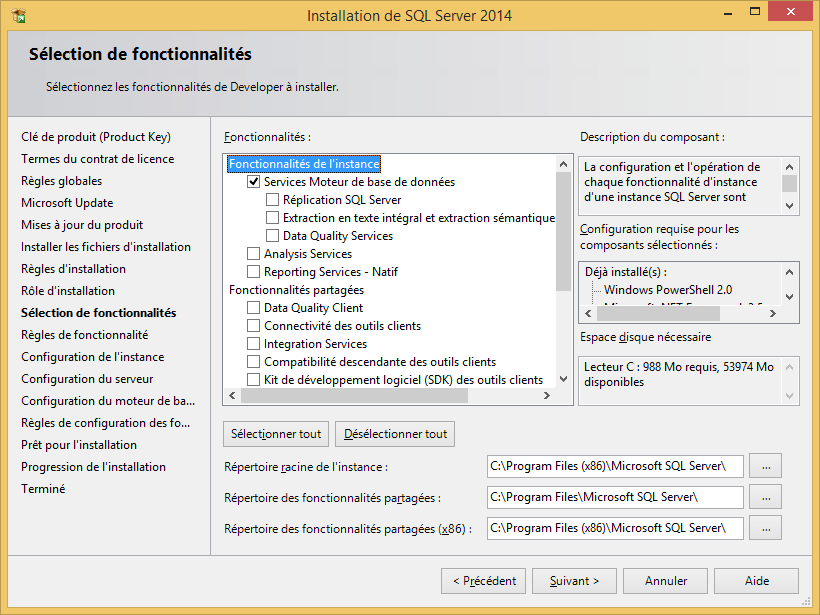Edit instance root directory path field
This screenshot has height=615, width=820.
[615, 466]
